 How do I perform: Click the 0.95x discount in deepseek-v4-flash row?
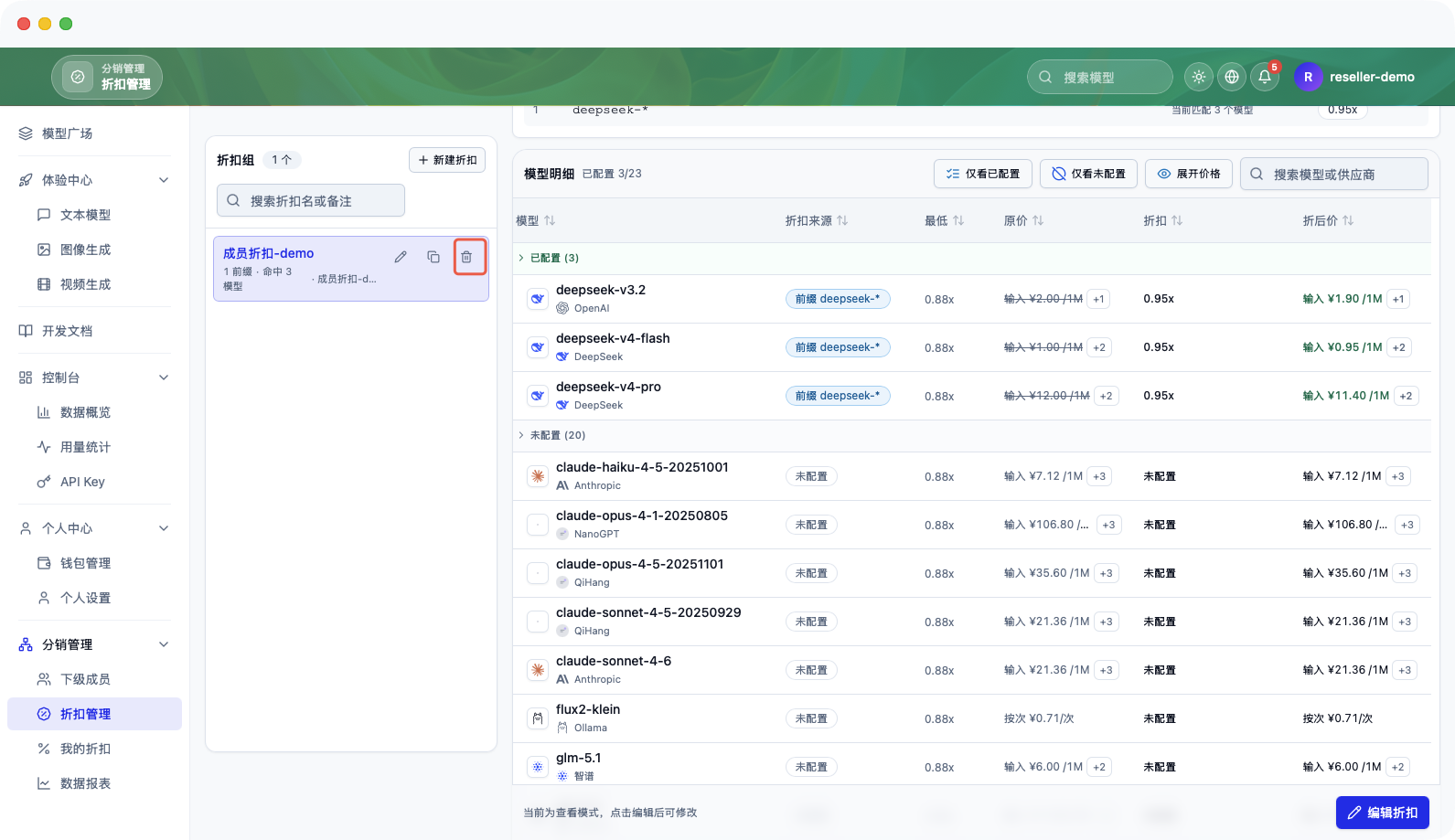pos(1159,347)
